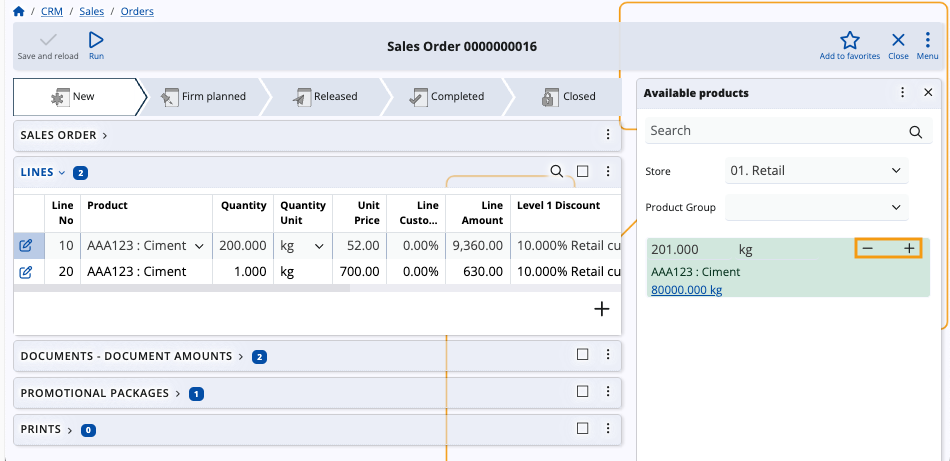Increase Ciment quantity with plus
The width and height of the screenshot is (950, 461).
click(909, 248)
